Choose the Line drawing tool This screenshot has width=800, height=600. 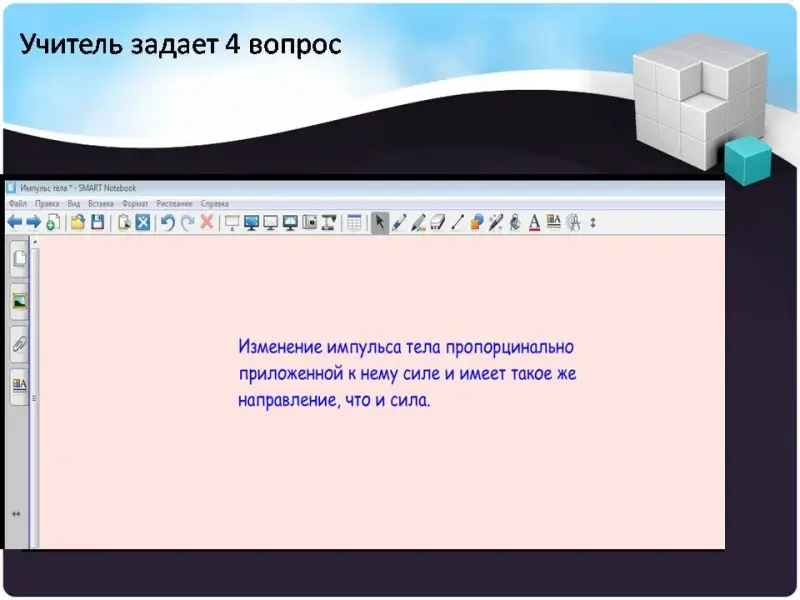tap(458, 222)
